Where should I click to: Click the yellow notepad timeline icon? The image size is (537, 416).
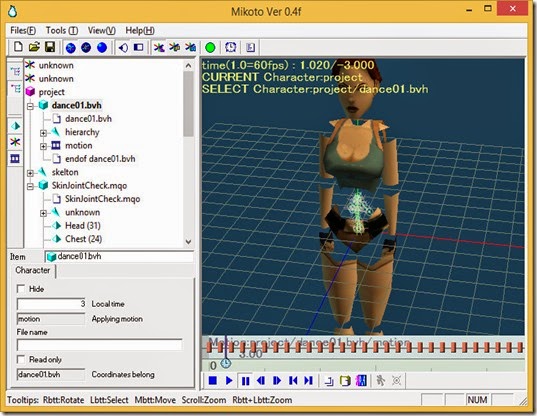tap(345, 381)
